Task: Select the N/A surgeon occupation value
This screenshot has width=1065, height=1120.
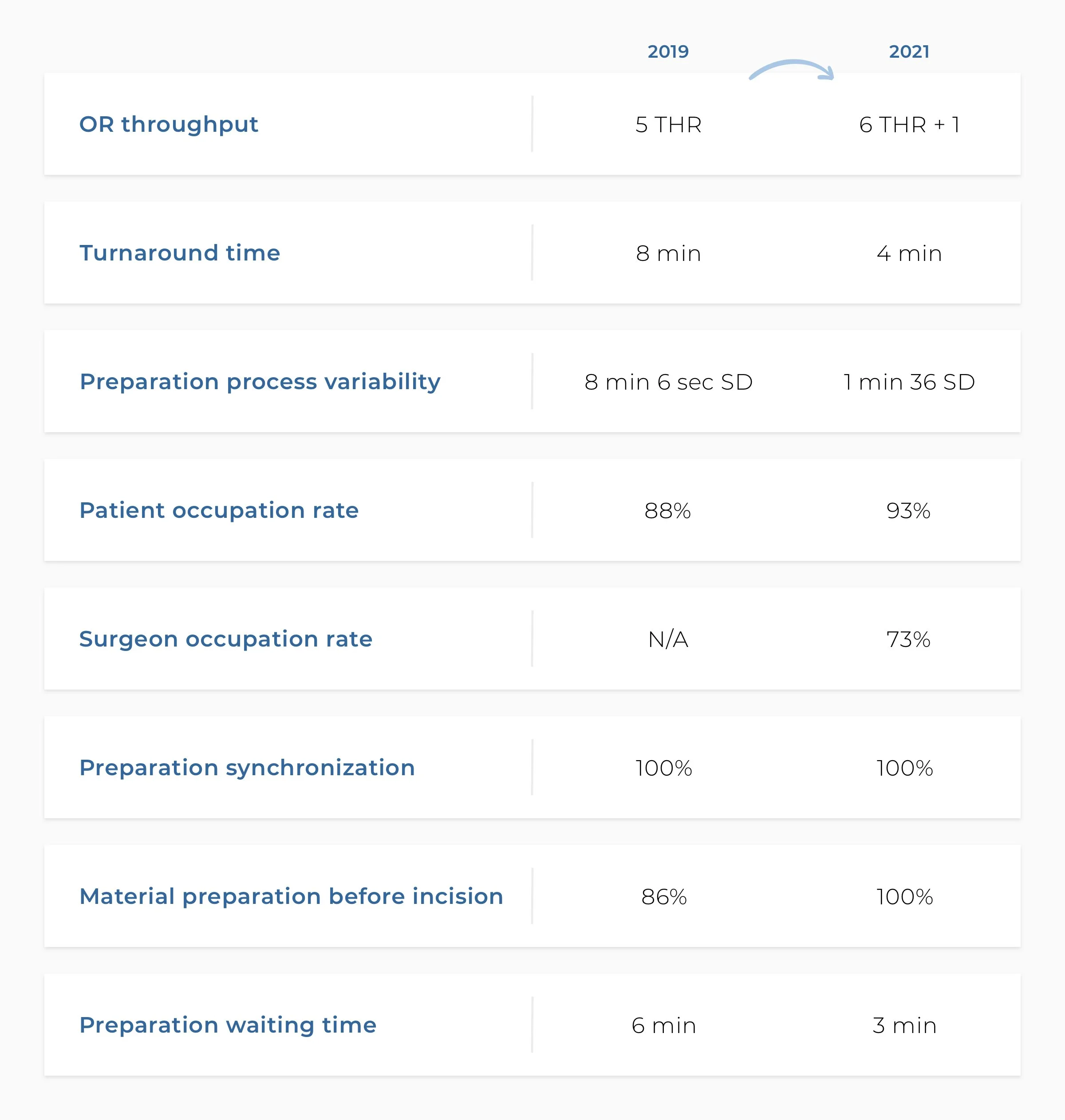Action: coord(668,640)
